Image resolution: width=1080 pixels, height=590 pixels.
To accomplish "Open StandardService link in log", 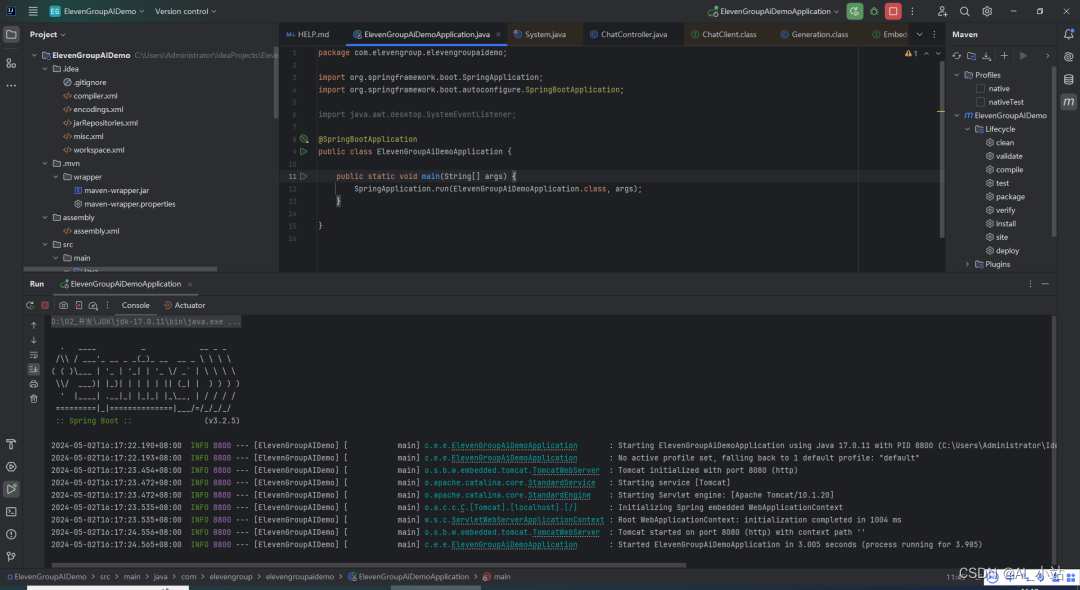I will (x=561, y=483).
